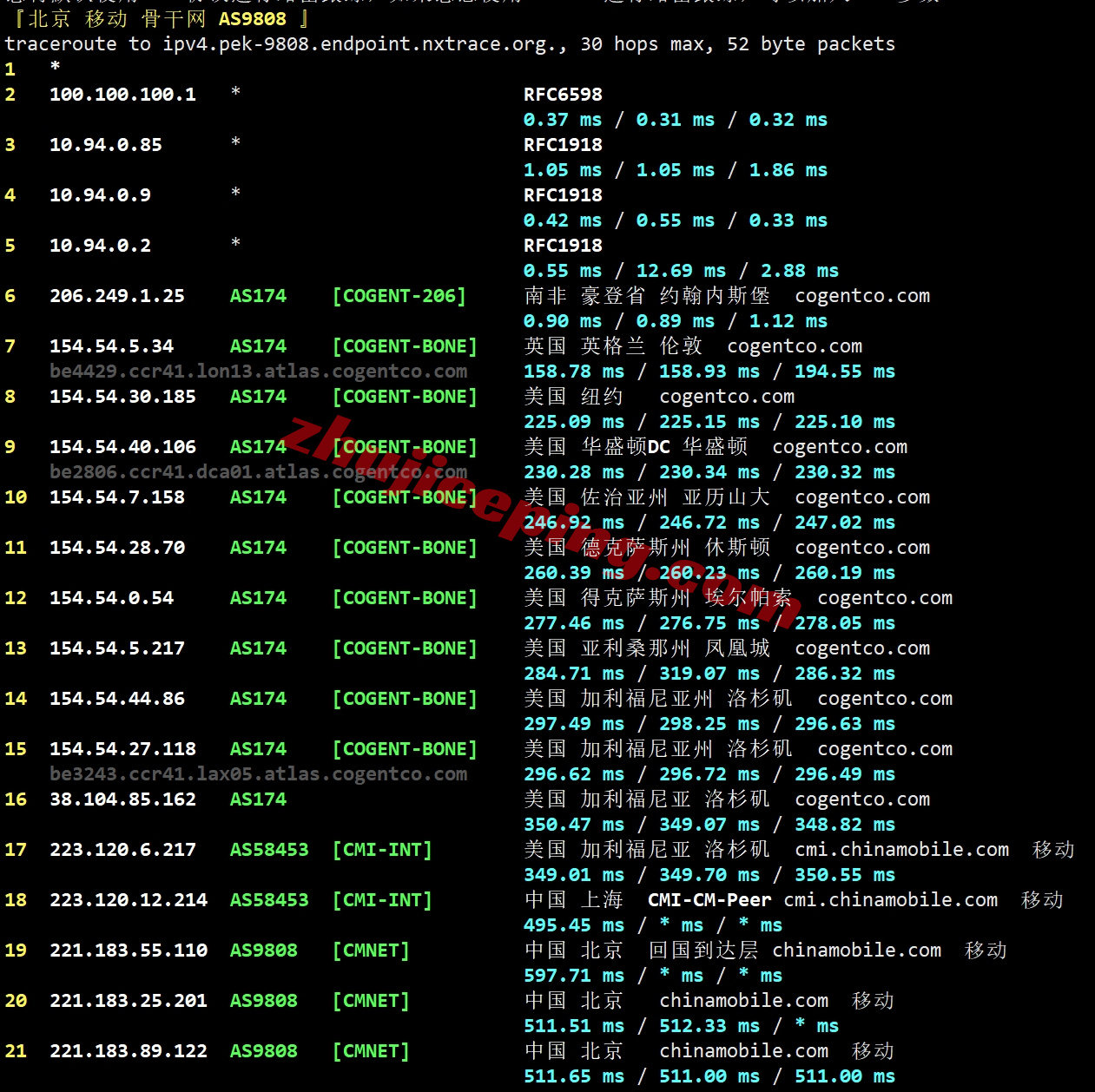
Task: Click hostname be2806.ccr41.dca01.atlas.cogentco.com
Action: [x=258, y=472]
